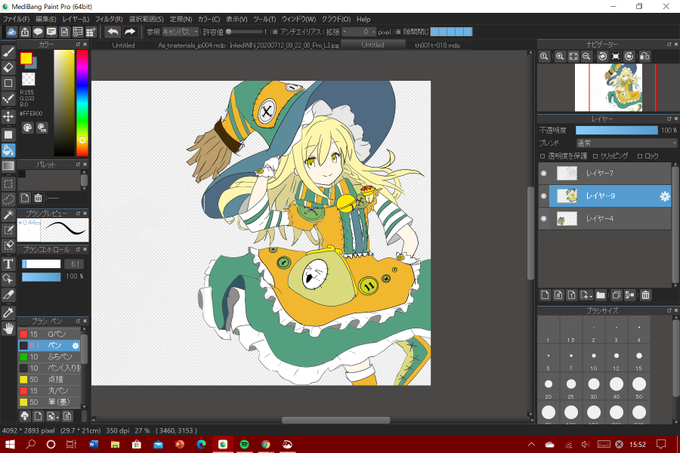680x453 pixels.
Task: Rotate canvas left in the Navigator
Action: pos(602,56)
